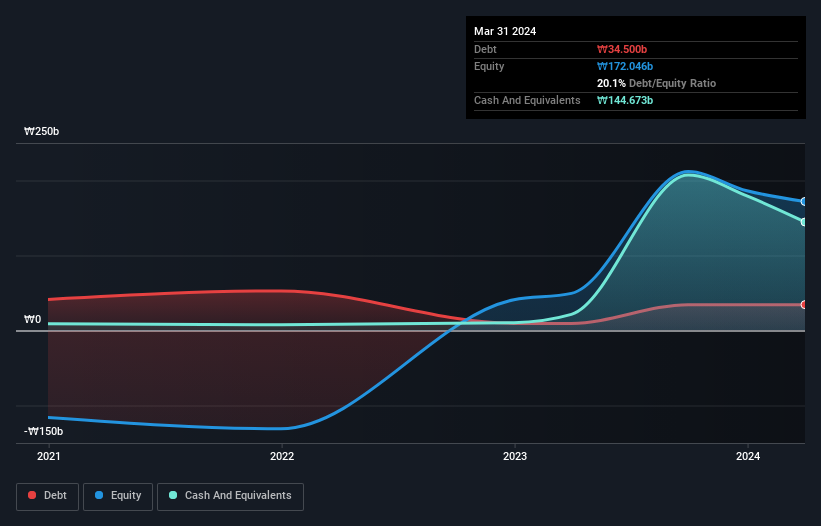
Task: Toggle the Equity series legend button
Action: coord(118,496)
